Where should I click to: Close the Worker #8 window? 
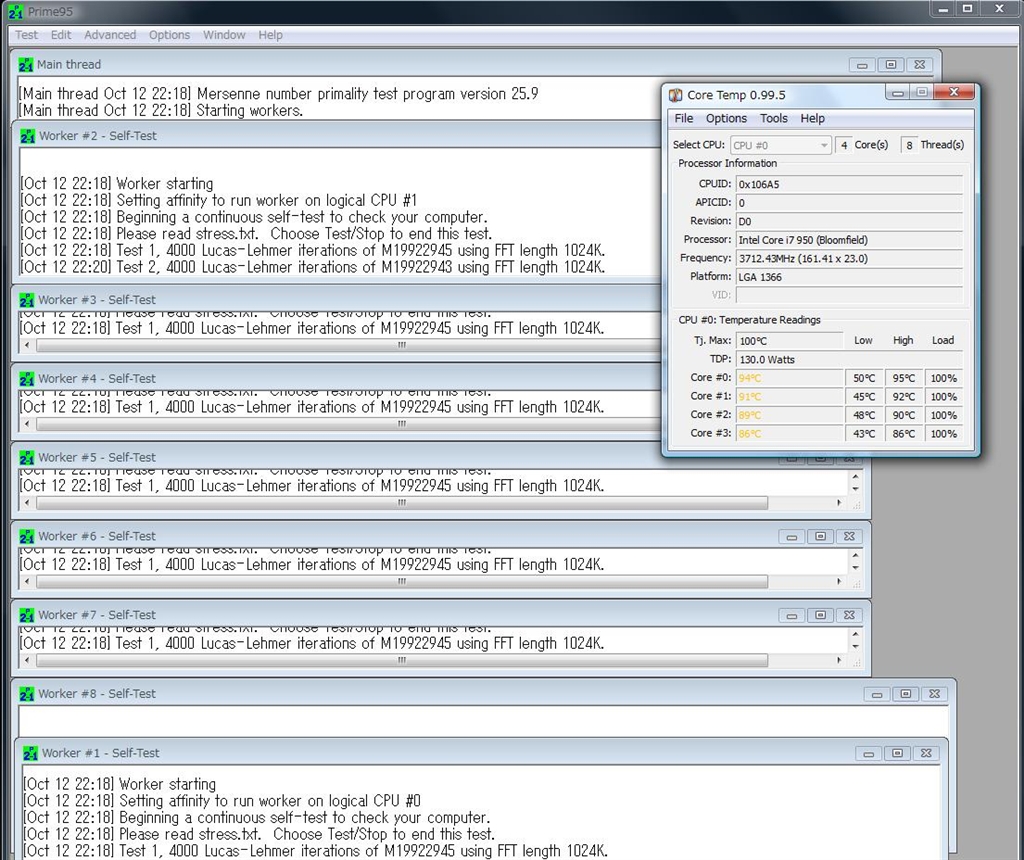tap(935, 694)
